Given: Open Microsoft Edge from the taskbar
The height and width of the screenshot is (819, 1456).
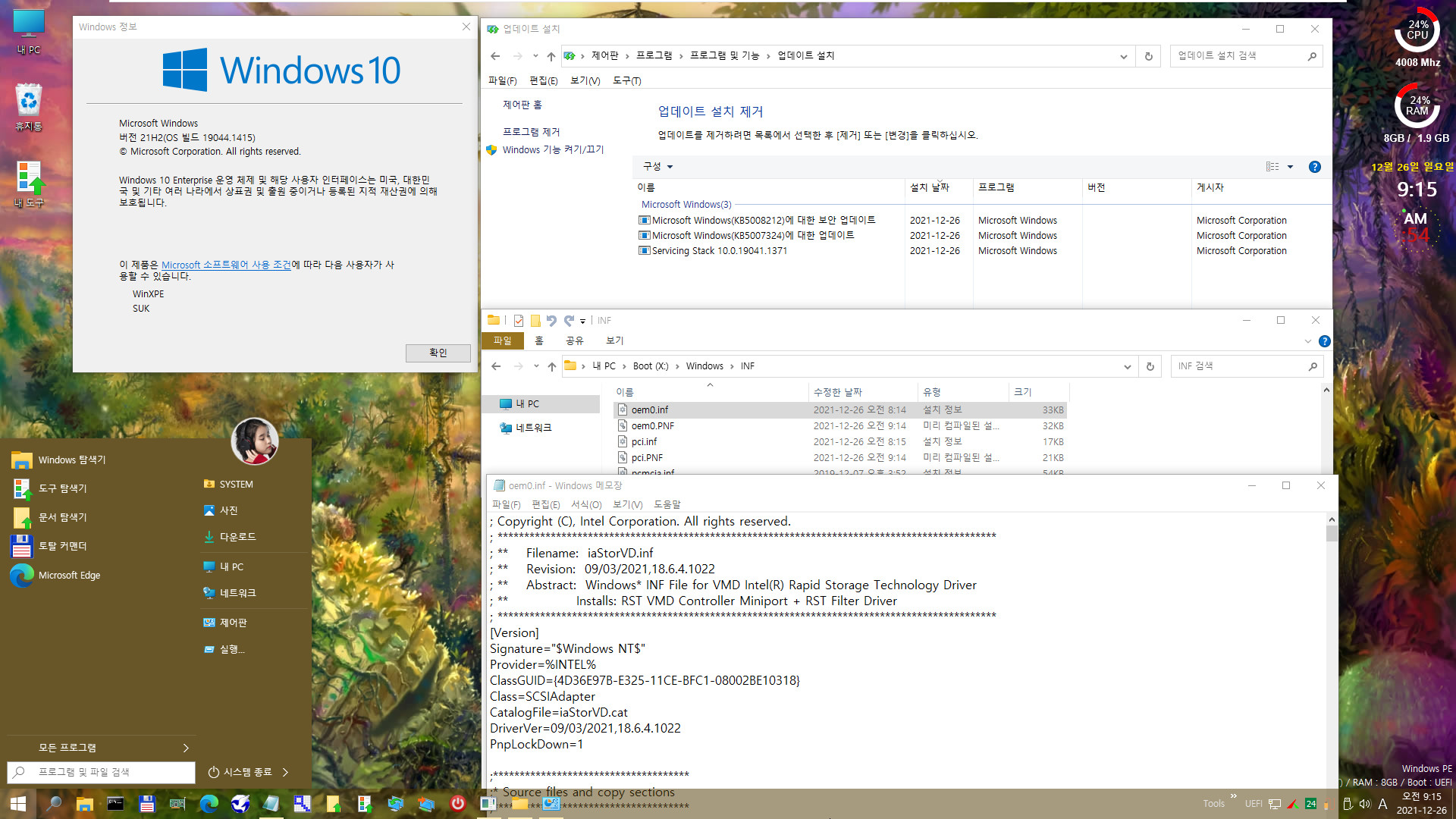Looking at the screenshot, I should [x=209, y=803].
